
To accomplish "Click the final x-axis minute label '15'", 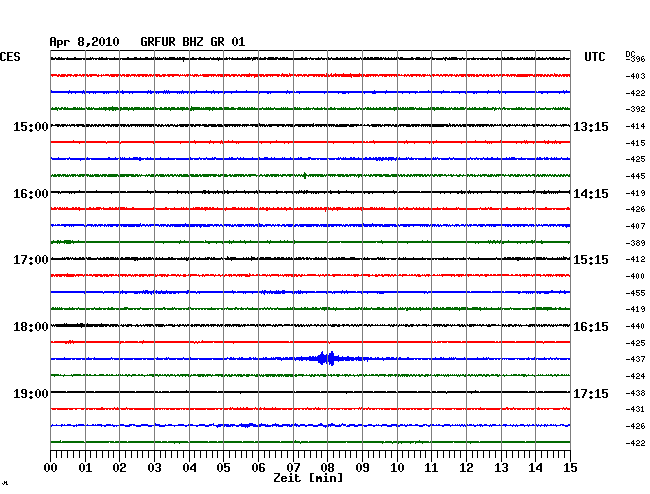I will (x=570, y=468).
